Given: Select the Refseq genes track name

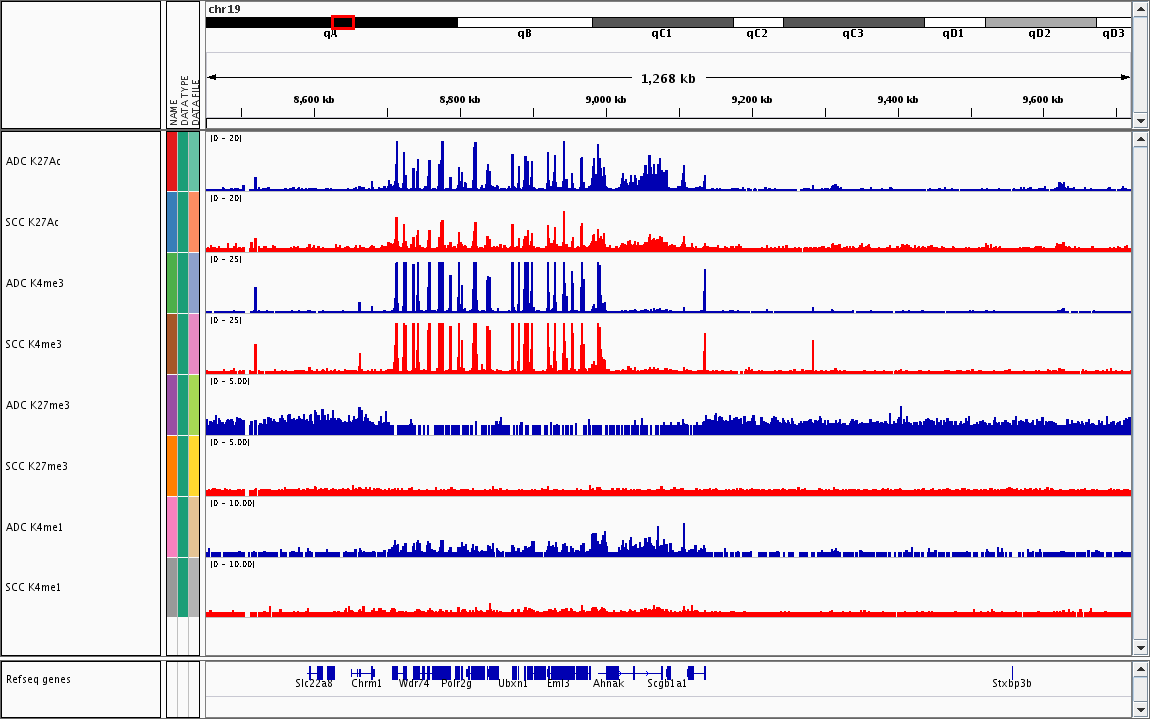Looking at the screenshot, I should click(38, 679).
